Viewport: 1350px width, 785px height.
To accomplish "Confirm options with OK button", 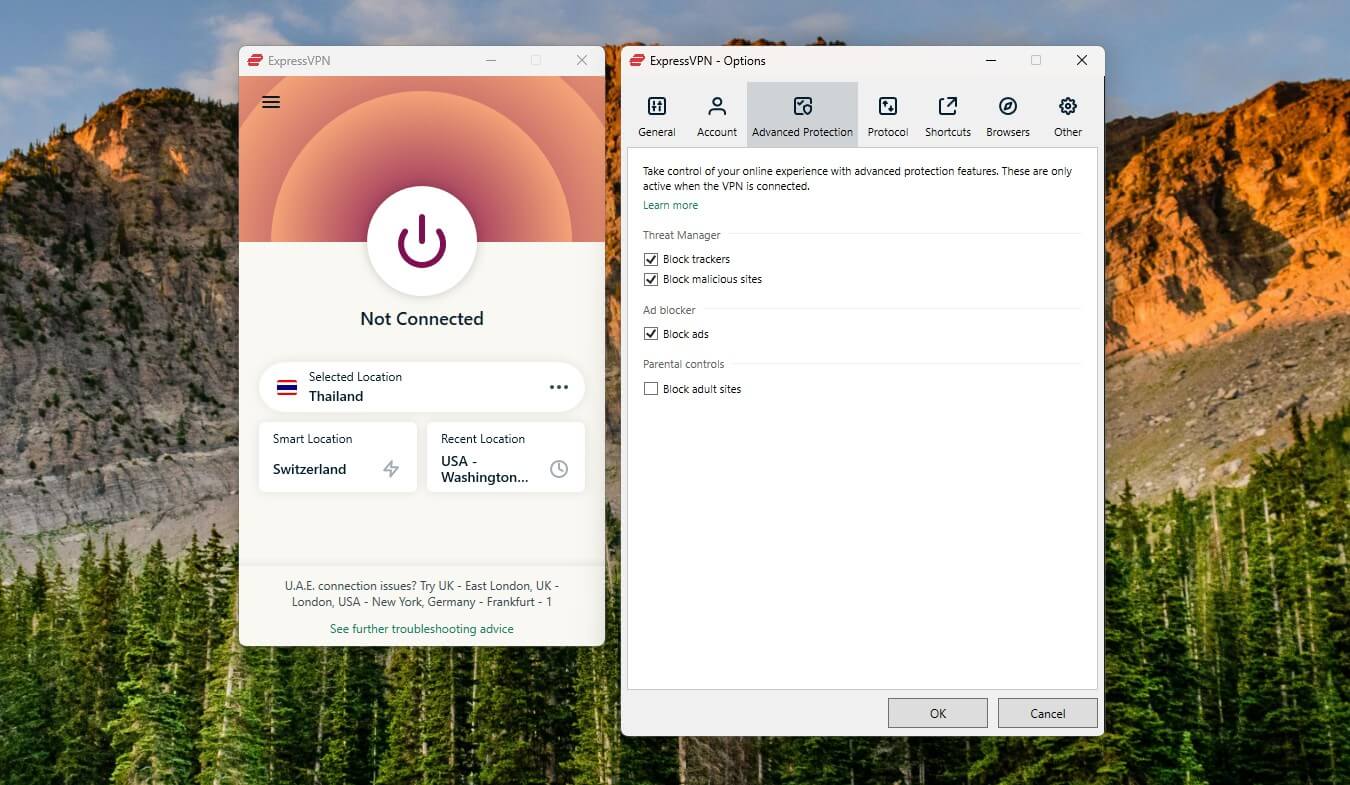I will point(938,713).
